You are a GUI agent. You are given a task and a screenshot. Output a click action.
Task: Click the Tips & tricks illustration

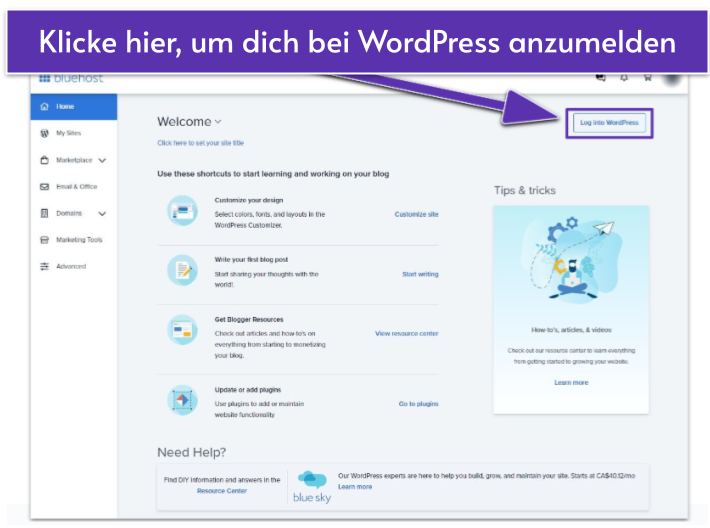[x=571, y=259]
